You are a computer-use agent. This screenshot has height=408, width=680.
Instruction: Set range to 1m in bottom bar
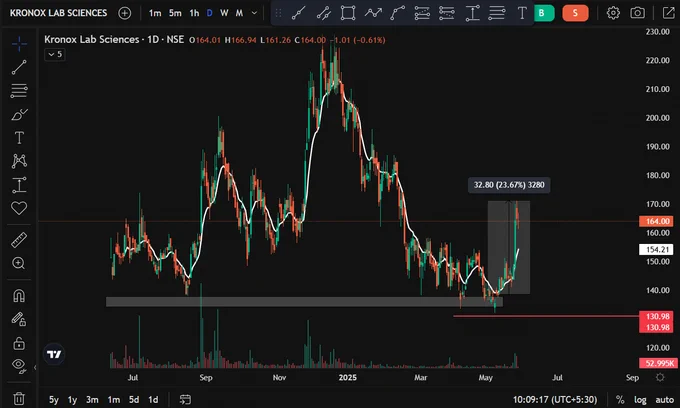point(114,399)
